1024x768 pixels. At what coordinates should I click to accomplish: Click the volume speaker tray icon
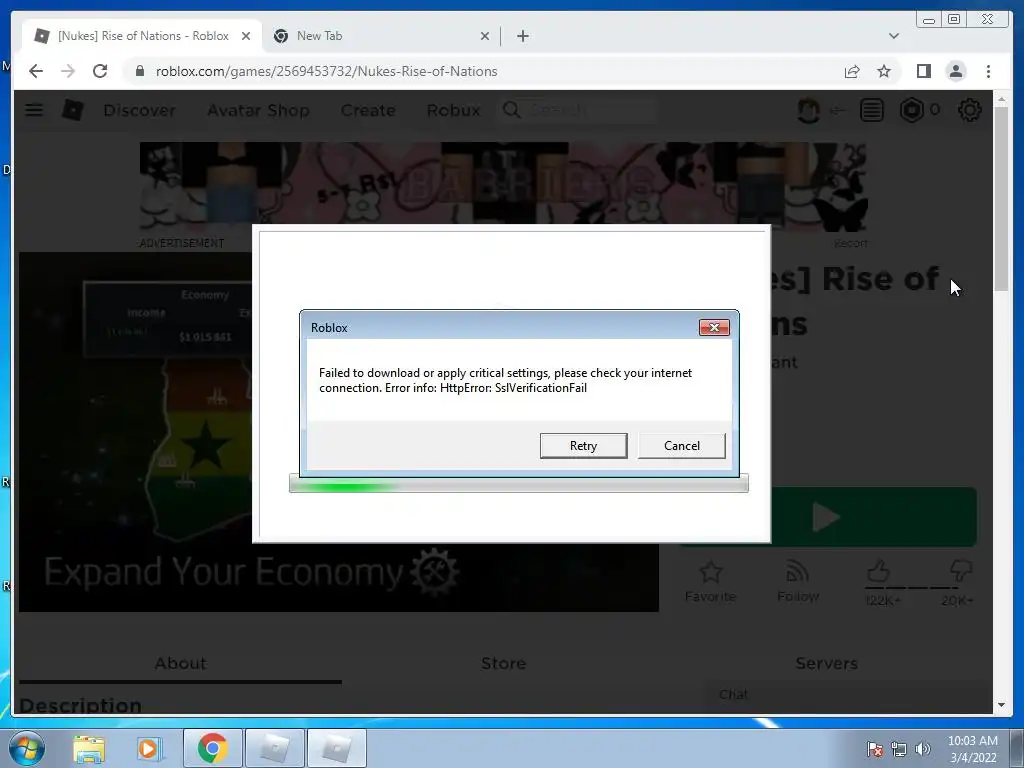pyautogui.click(x=922, y=749)
